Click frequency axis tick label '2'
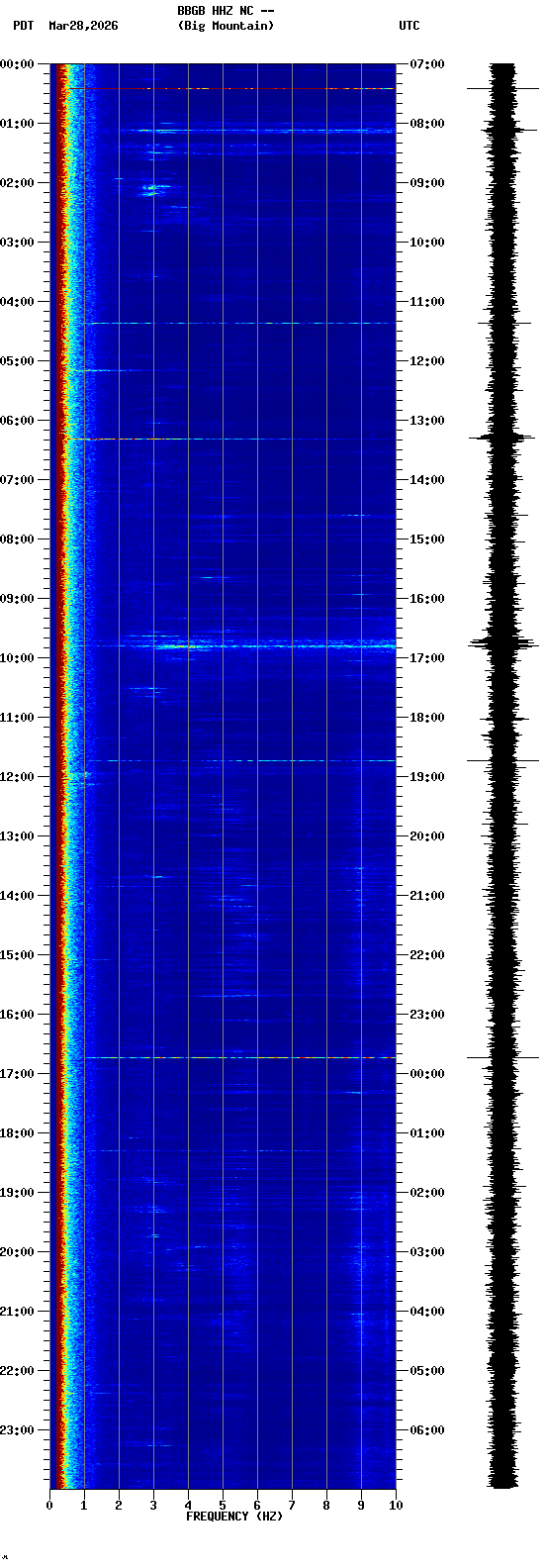The height and width of the screenshot is (1568, 546). tap(119, 1506)
